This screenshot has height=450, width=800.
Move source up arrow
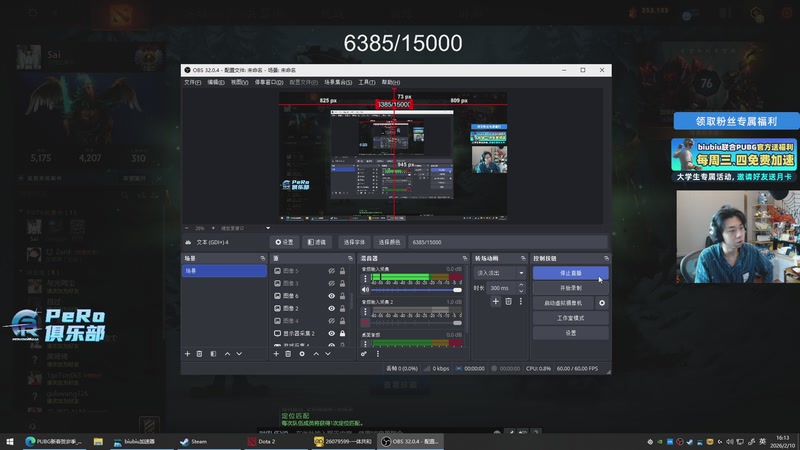click(x=316, y=354)
